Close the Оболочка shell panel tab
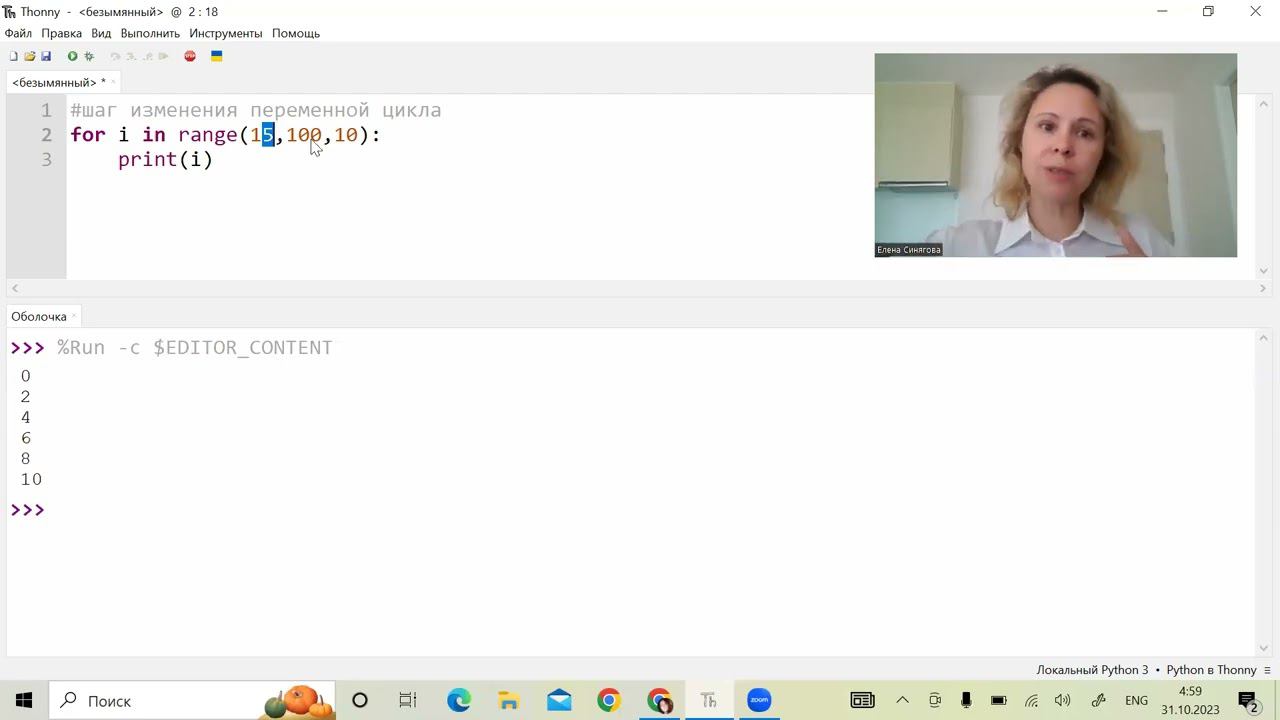 [74, 315]
